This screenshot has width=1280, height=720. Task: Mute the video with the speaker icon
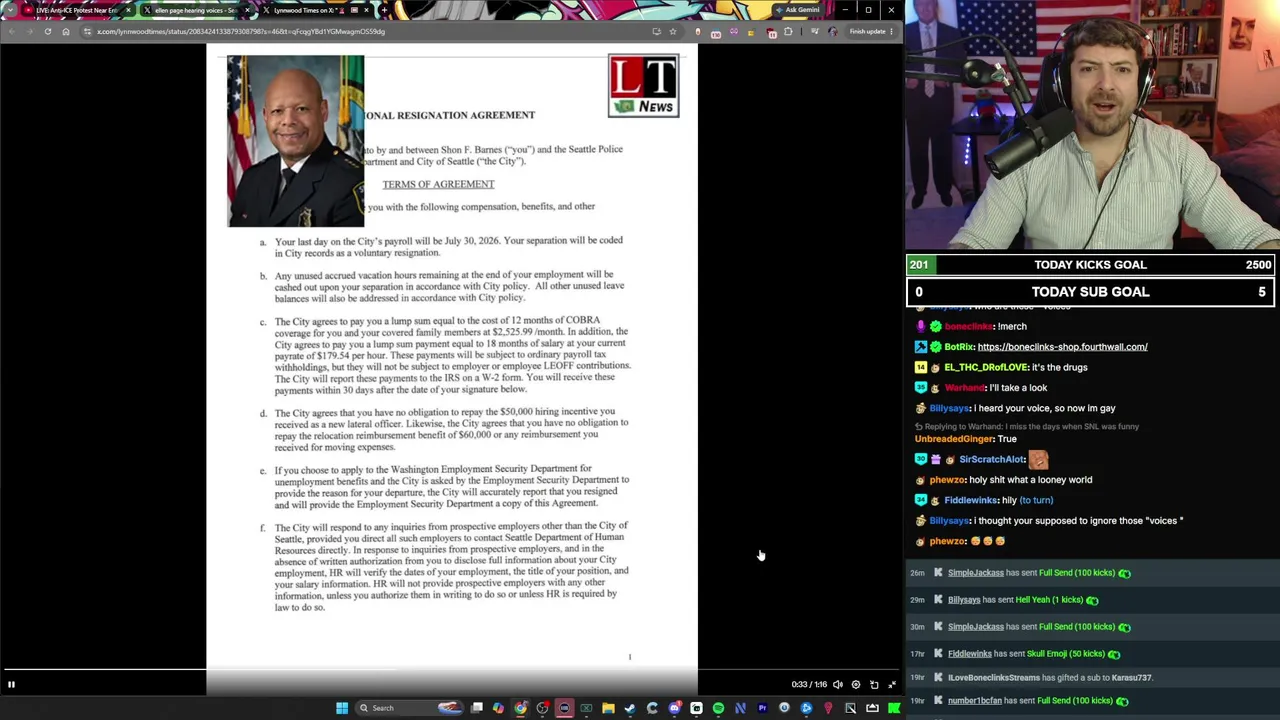click(838, 685)
